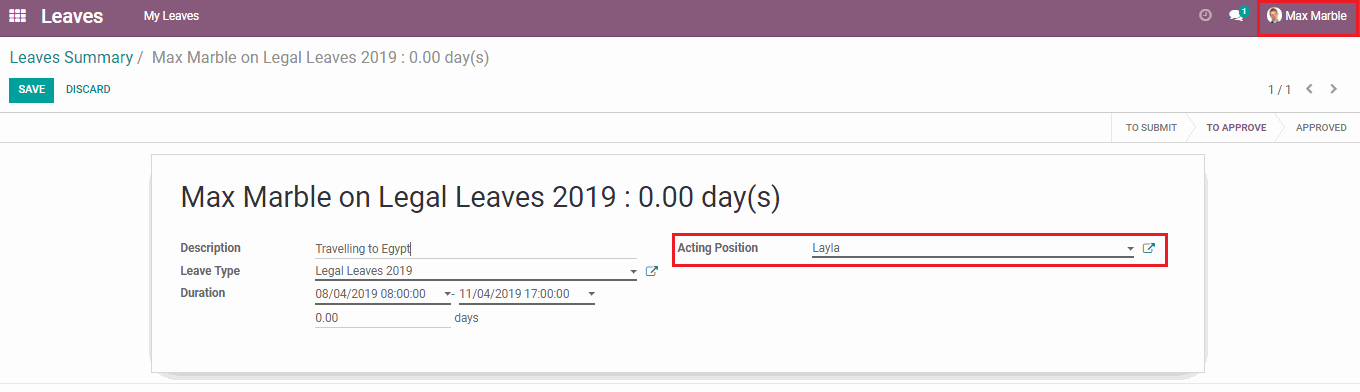Open the start date picker dropdown
1360x392 pixels.
click(447, 294)
